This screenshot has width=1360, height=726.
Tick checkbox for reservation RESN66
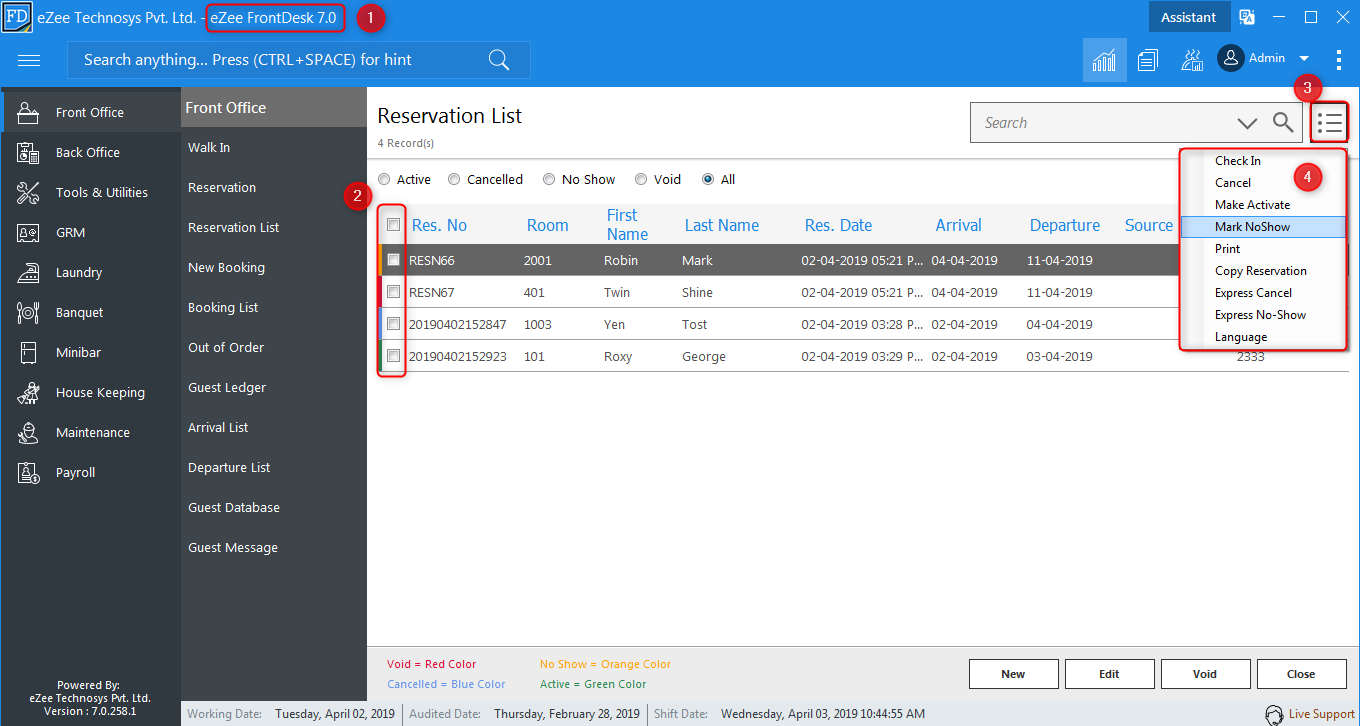coord(394,260)
